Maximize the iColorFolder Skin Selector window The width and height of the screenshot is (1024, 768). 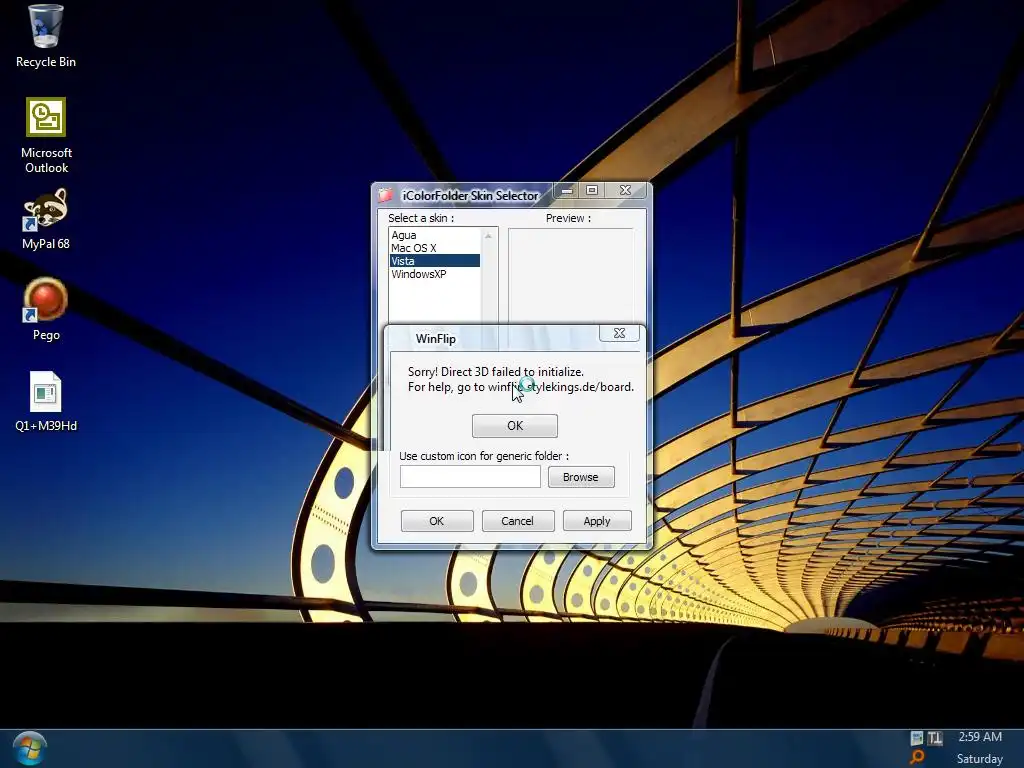pyautogui.click(x=592, y=190)
